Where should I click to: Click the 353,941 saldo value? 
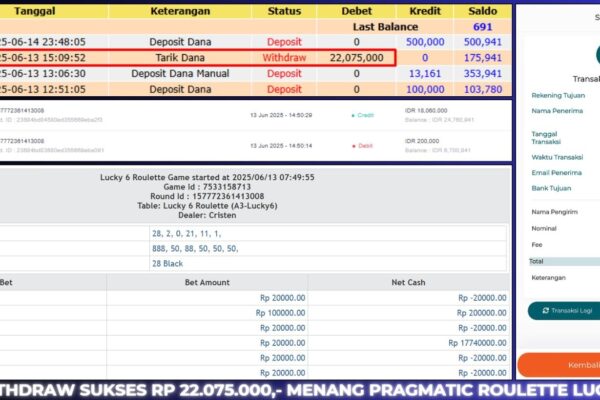click(483, 73)
